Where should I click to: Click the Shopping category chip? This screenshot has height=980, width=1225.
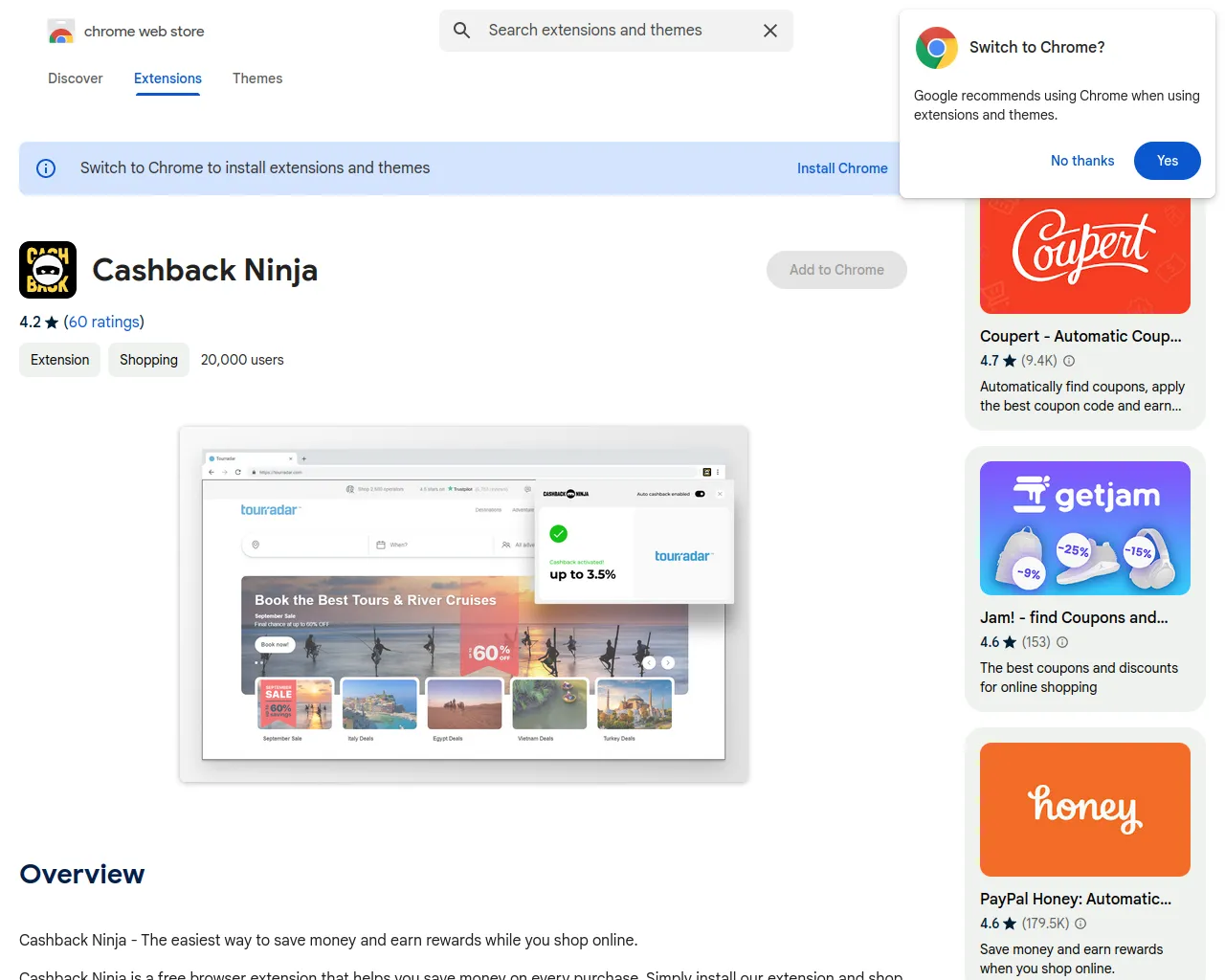pyautogui.click(x=148, y=360)
